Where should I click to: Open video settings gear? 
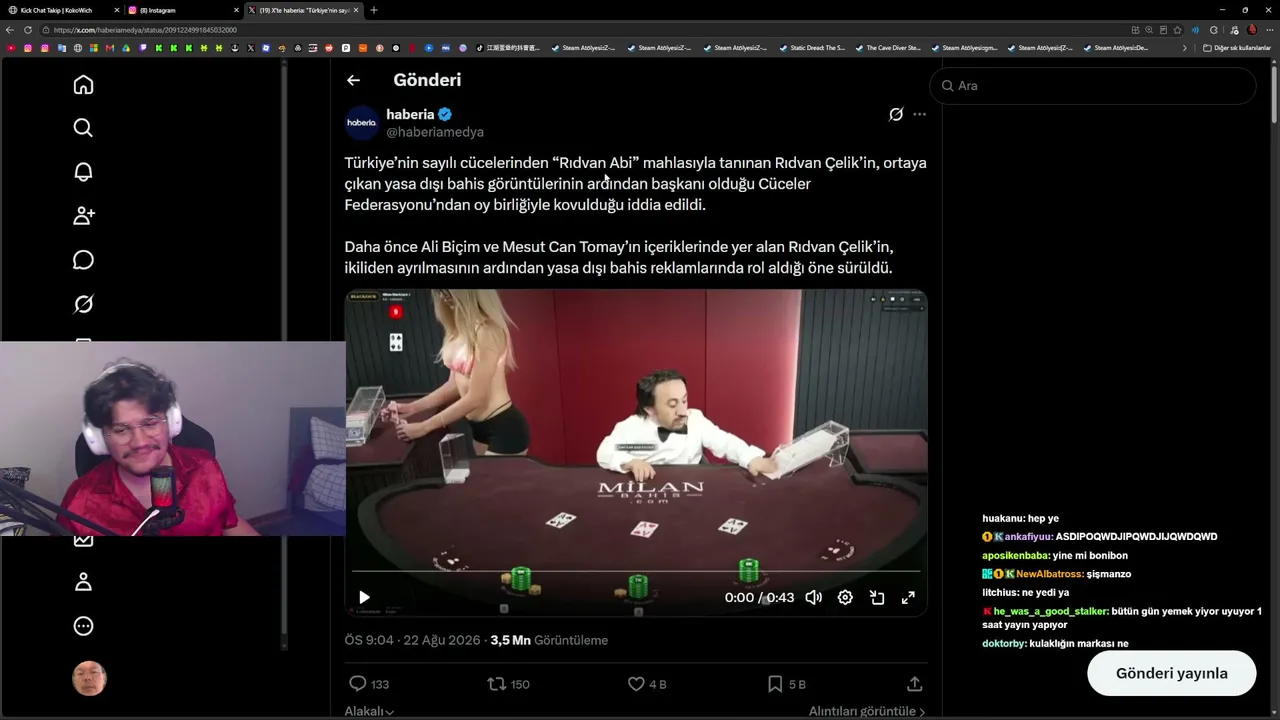click(845, 597)
